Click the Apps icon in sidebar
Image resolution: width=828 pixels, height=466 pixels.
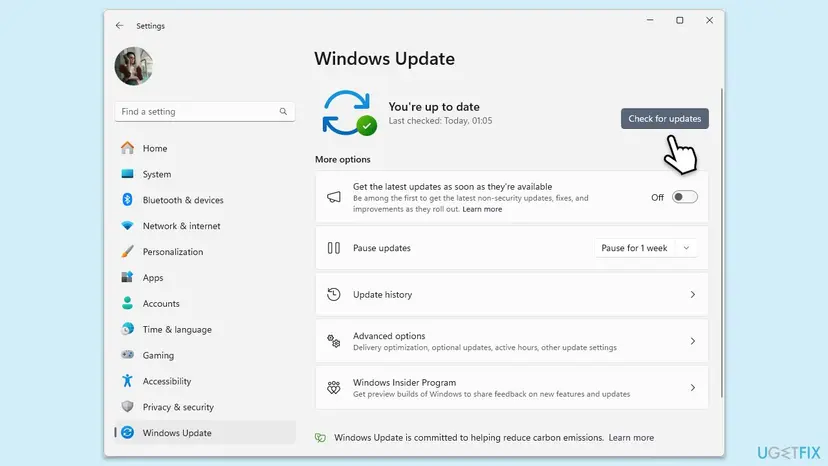pos(127,277)
